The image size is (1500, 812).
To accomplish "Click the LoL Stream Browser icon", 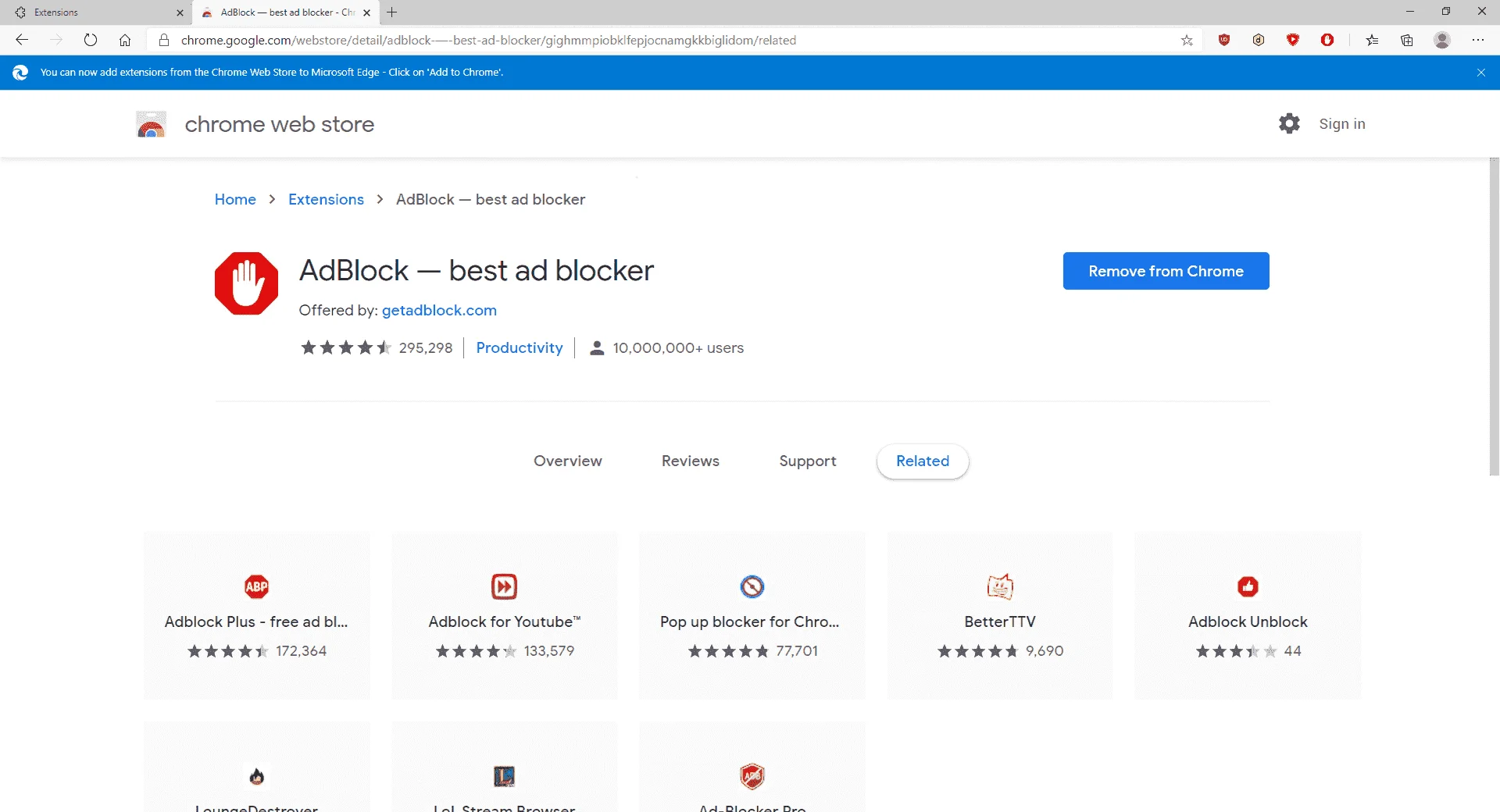I will tap(504, 776).
